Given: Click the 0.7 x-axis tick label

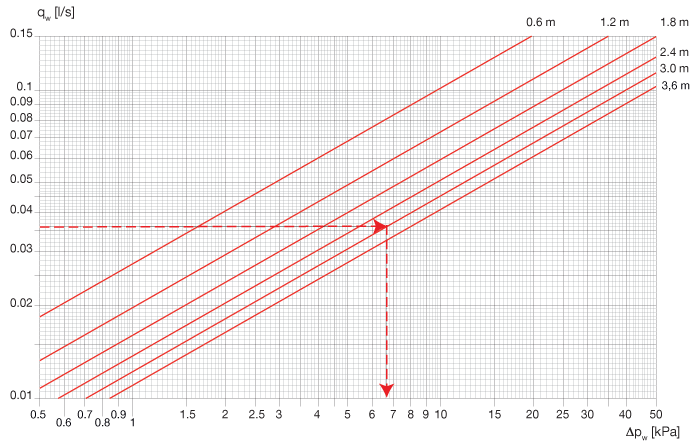Looking at the screenshot, I should coord(85,415).
